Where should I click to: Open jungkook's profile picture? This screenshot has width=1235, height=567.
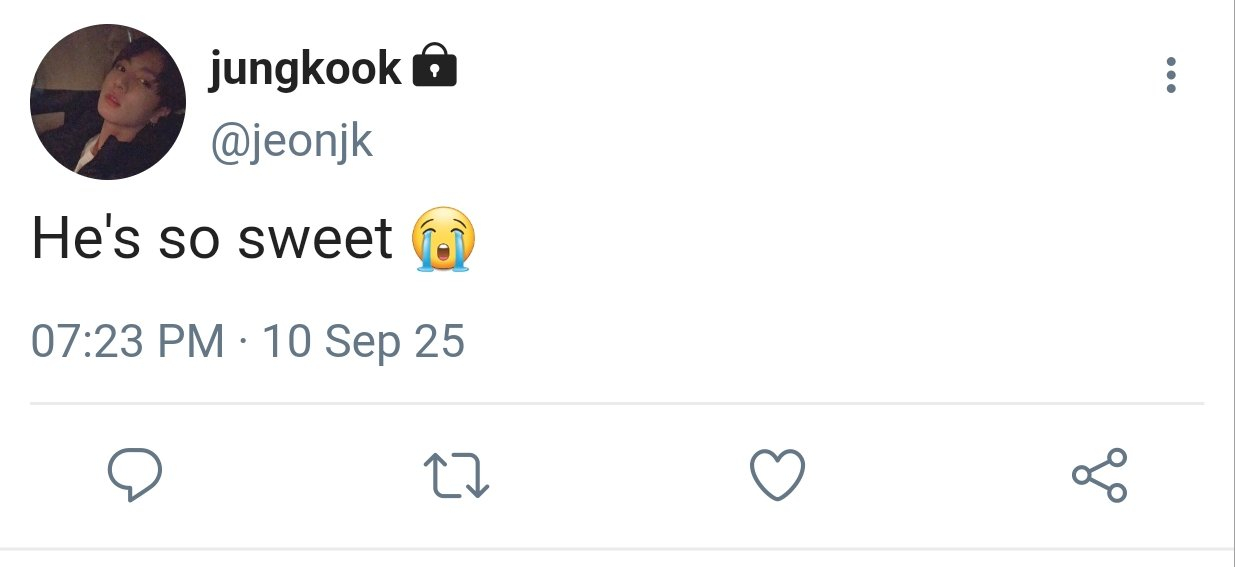click(x=108, y=101)
